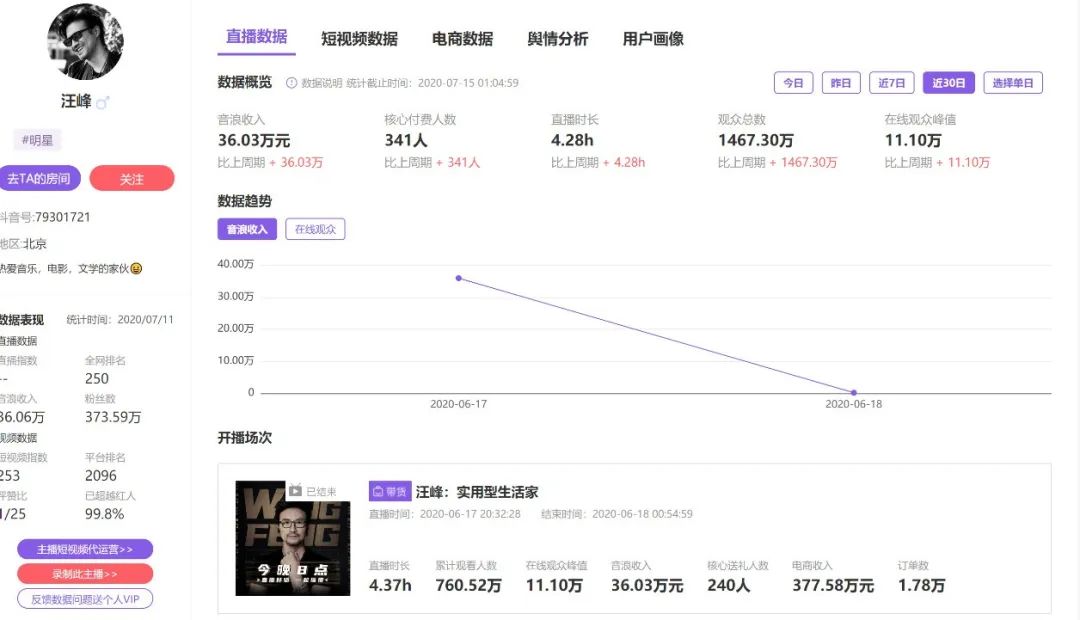Click the 录制此主播 button
Image resolution: width=1080 pixels, height=620 pixels.
pos(85,573)
